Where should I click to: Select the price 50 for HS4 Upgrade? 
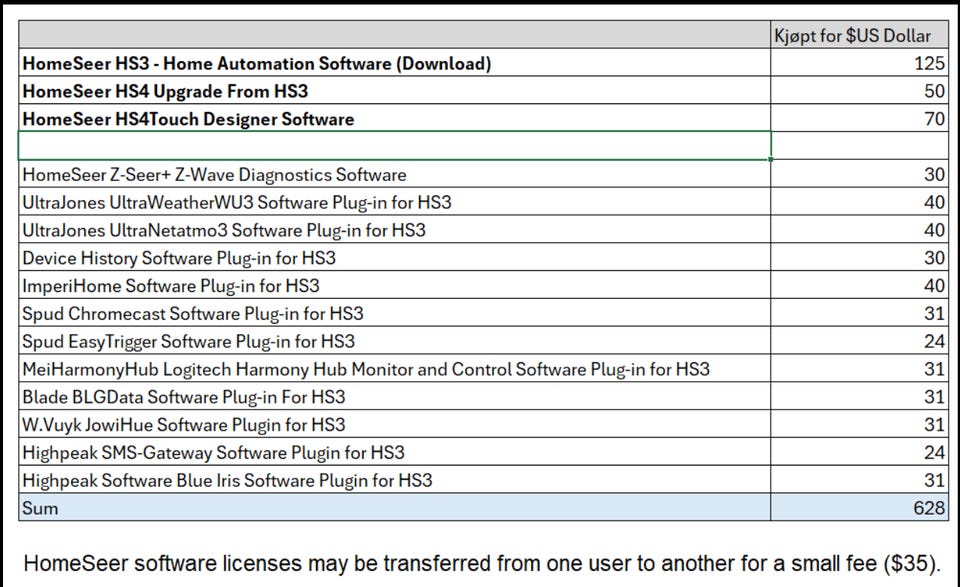click(859, 91)
